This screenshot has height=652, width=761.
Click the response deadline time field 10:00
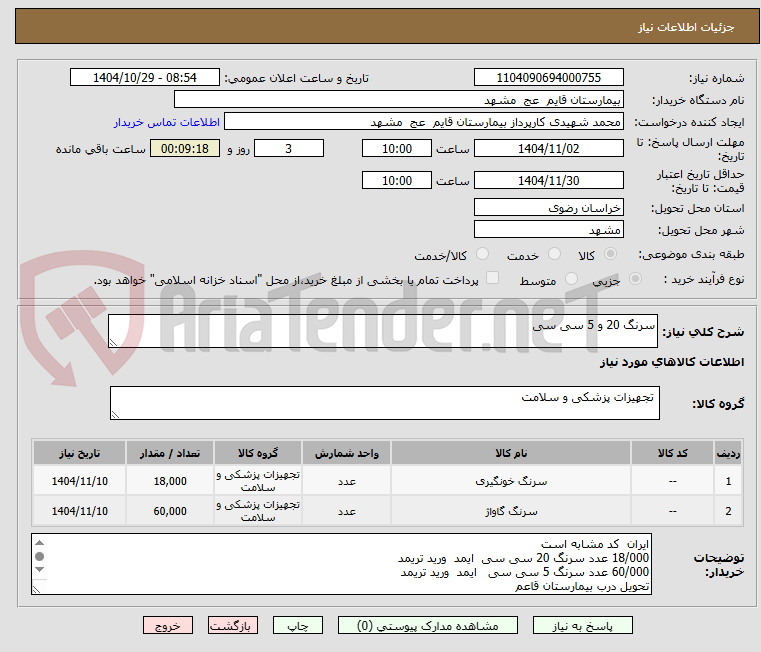click(397, 148)
